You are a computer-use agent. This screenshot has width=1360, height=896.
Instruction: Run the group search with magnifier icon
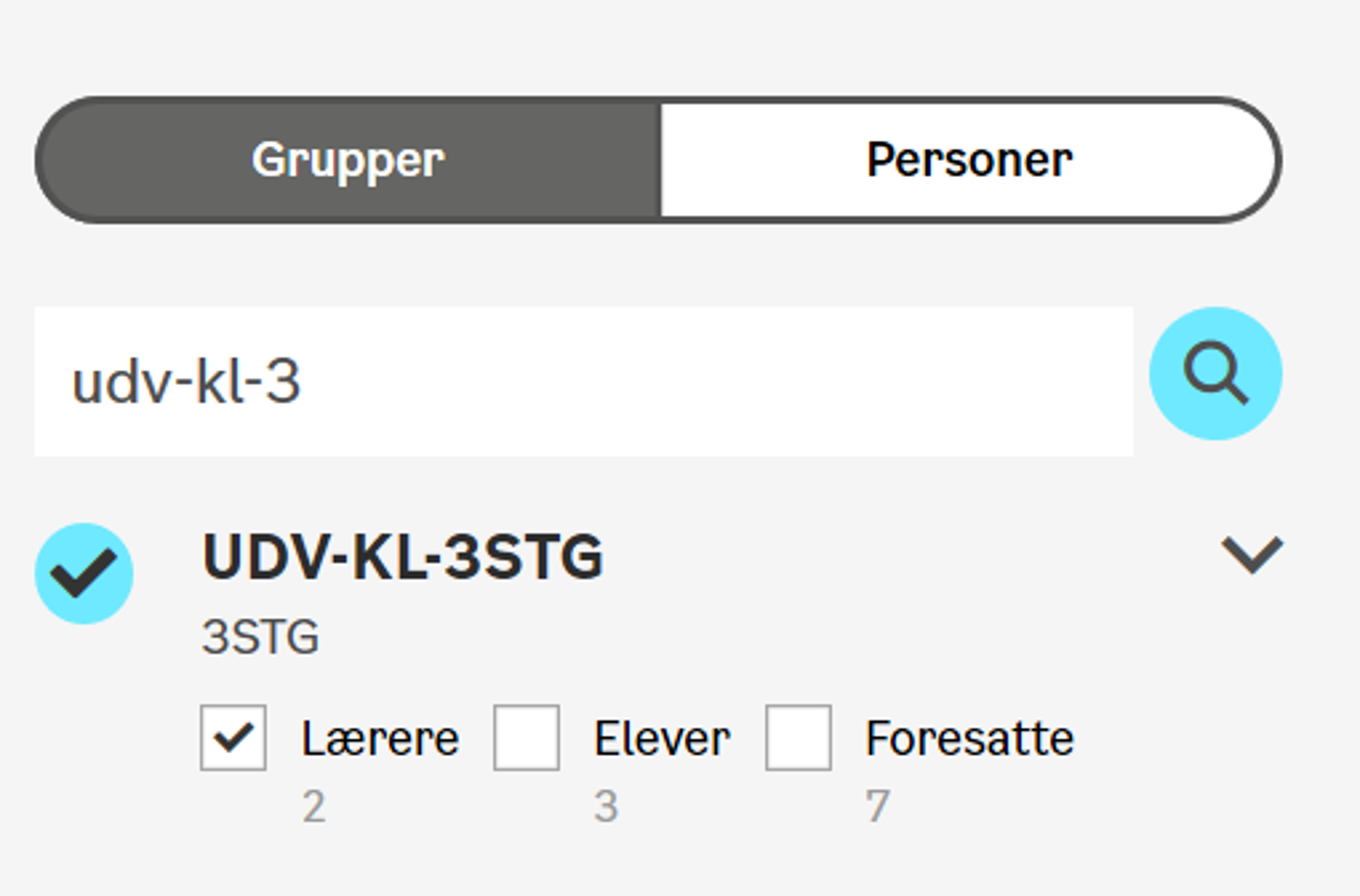[1215, 374]
